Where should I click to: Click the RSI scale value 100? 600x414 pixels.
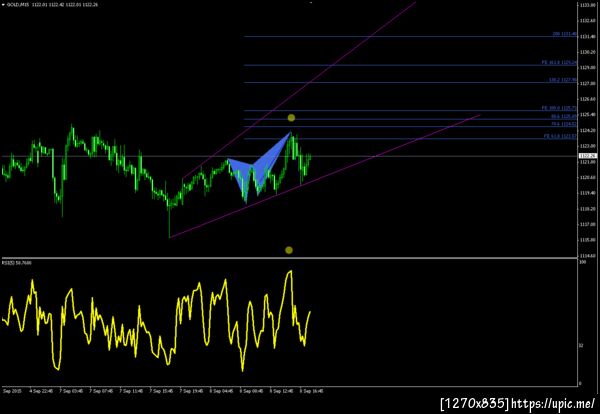pyautogui.click(x=583, y=262)
